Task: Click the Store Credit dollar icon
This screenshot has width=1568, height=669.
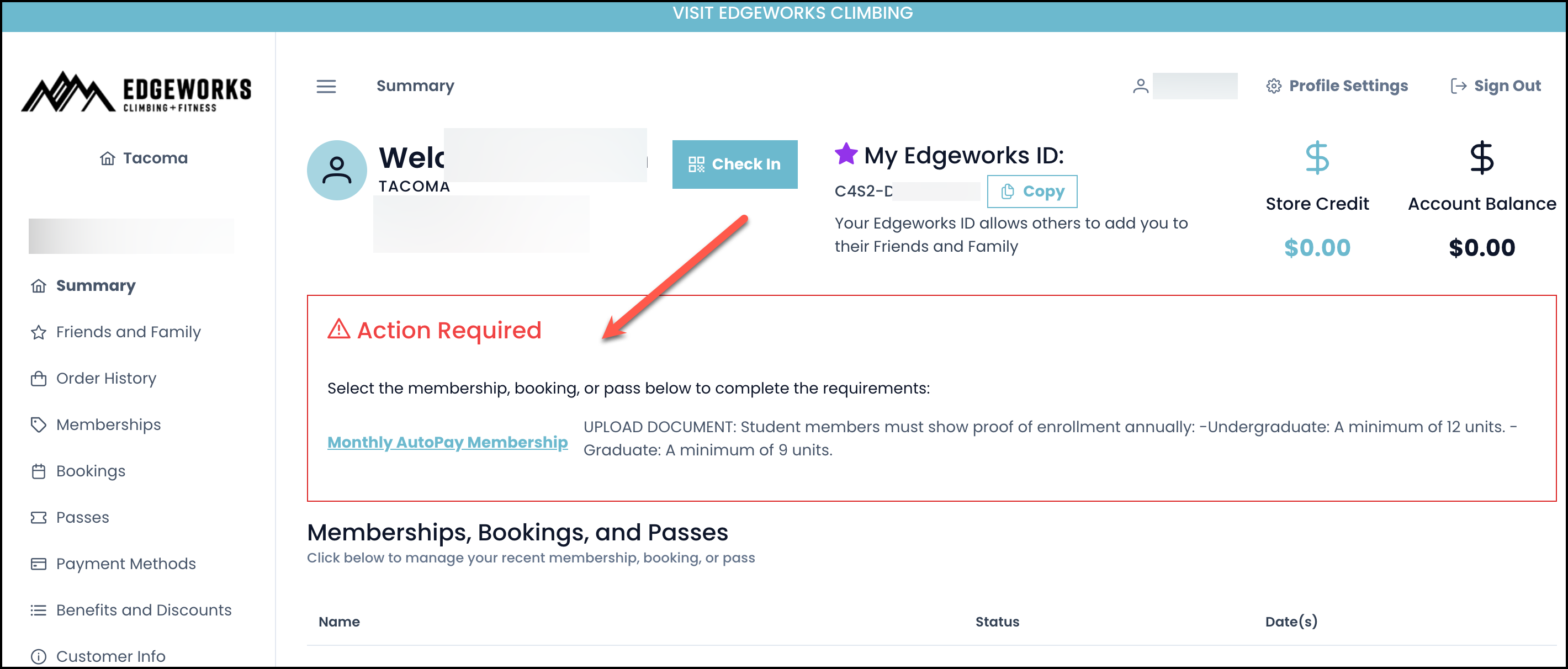Action: click(x=1317, y=158)
